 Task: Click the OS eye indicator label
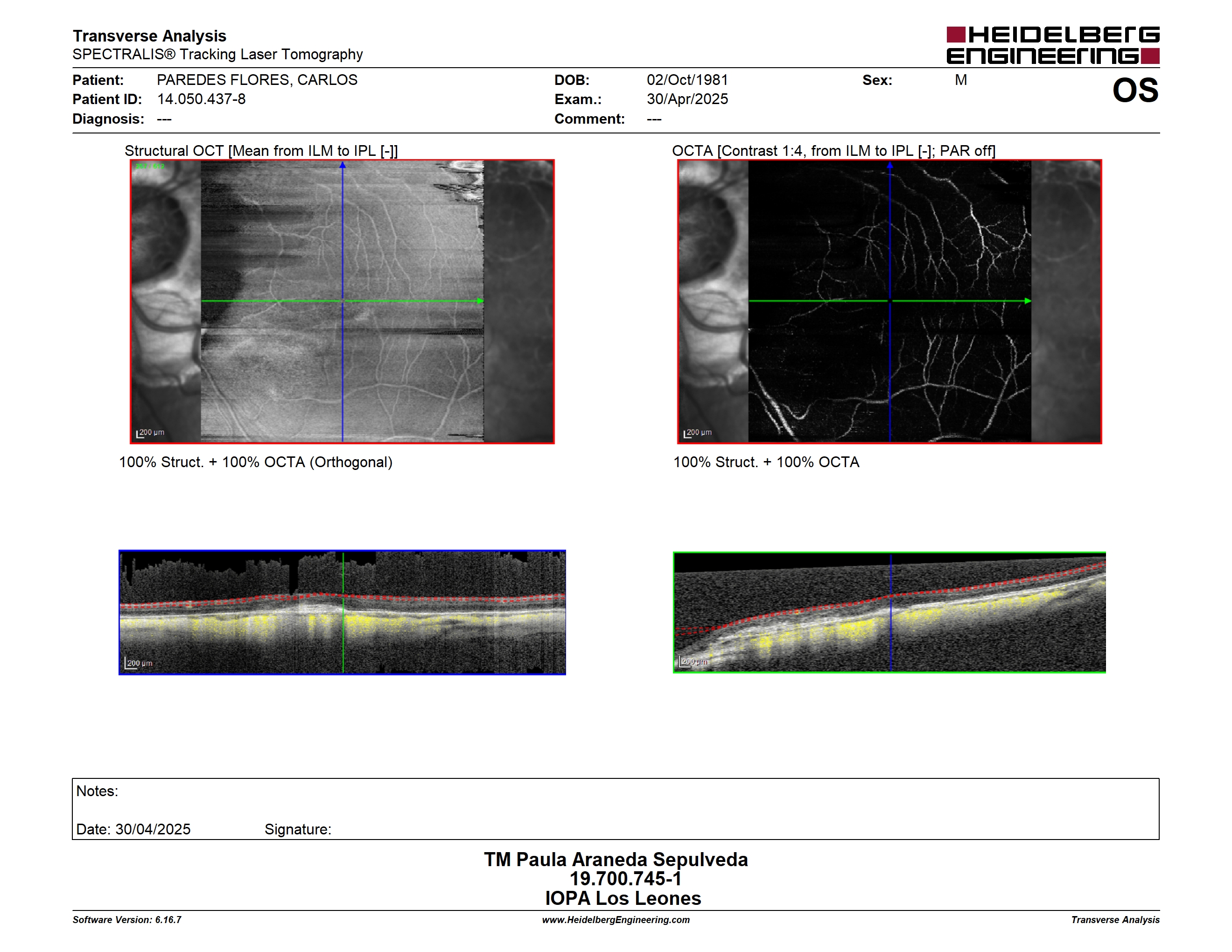pyautogui.click(x=1135, y=90)
